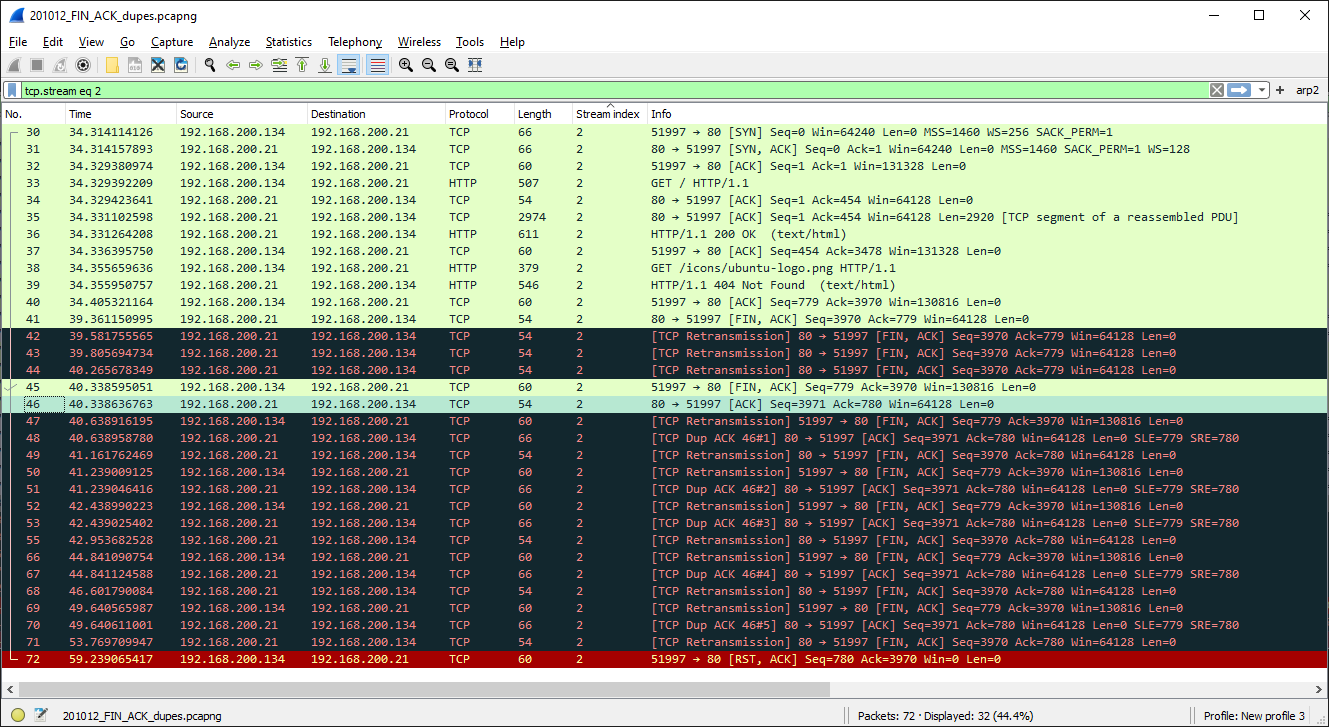
Task: Sort by the No. column header
Action: (x=33, y=114)
